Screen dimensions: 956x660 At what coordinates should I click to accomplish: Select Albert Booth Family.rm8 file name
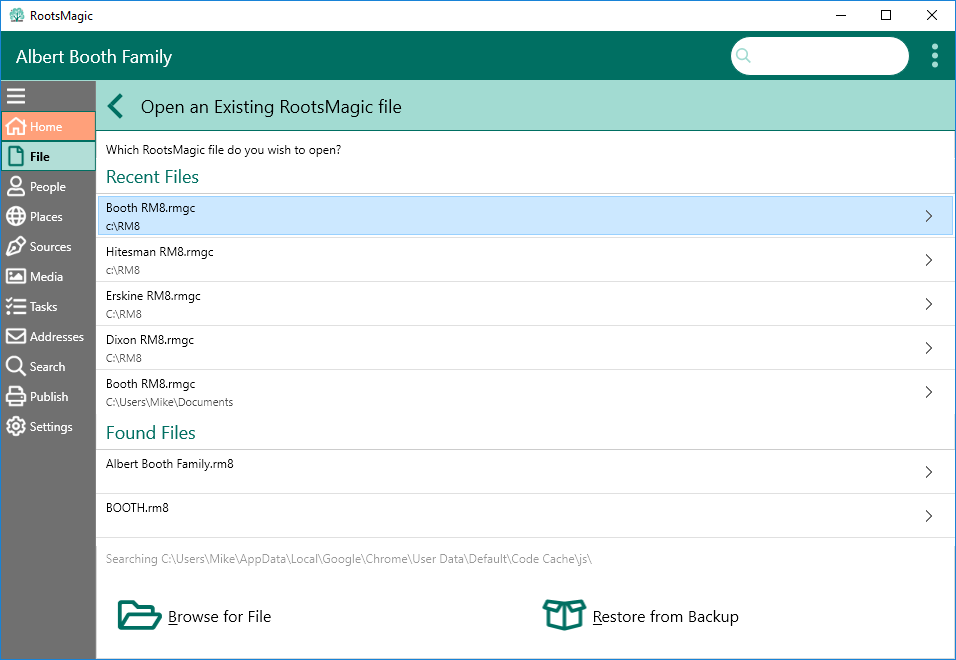point(169,464)
